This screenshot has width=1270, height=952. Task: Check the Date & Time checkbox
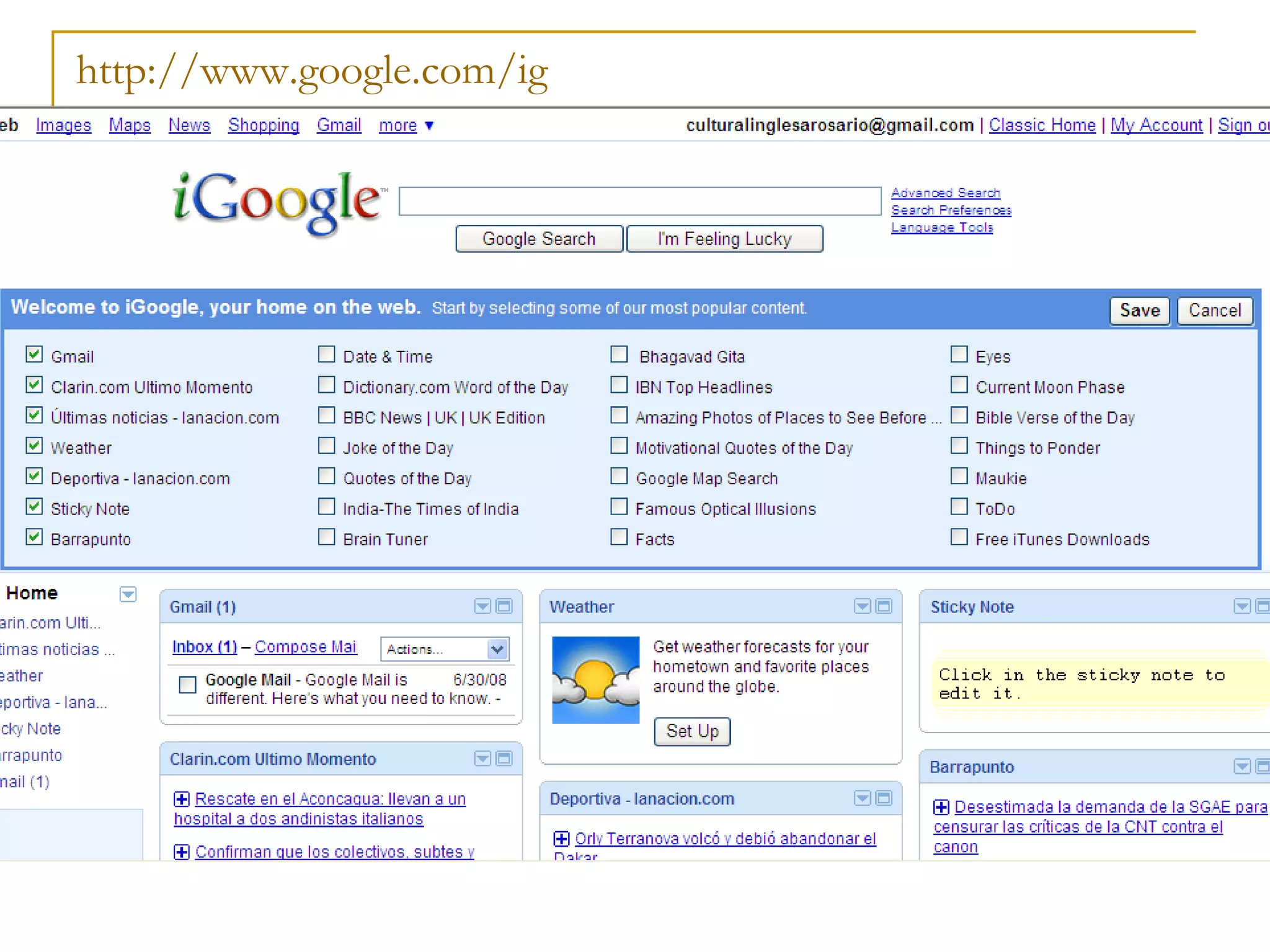pyautogui.click(x=327, y=355)
